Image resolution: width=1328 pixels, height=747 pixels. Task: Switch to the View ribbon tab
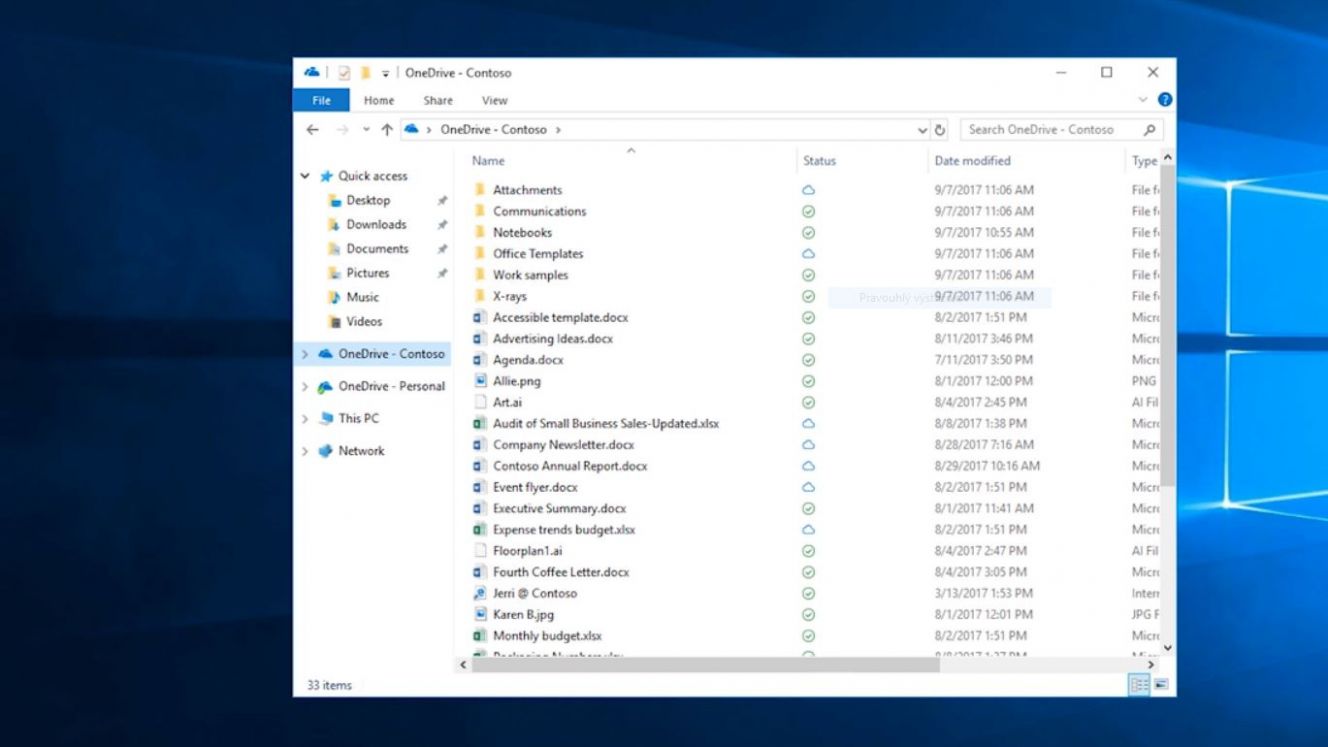click(x=495, y=100)
